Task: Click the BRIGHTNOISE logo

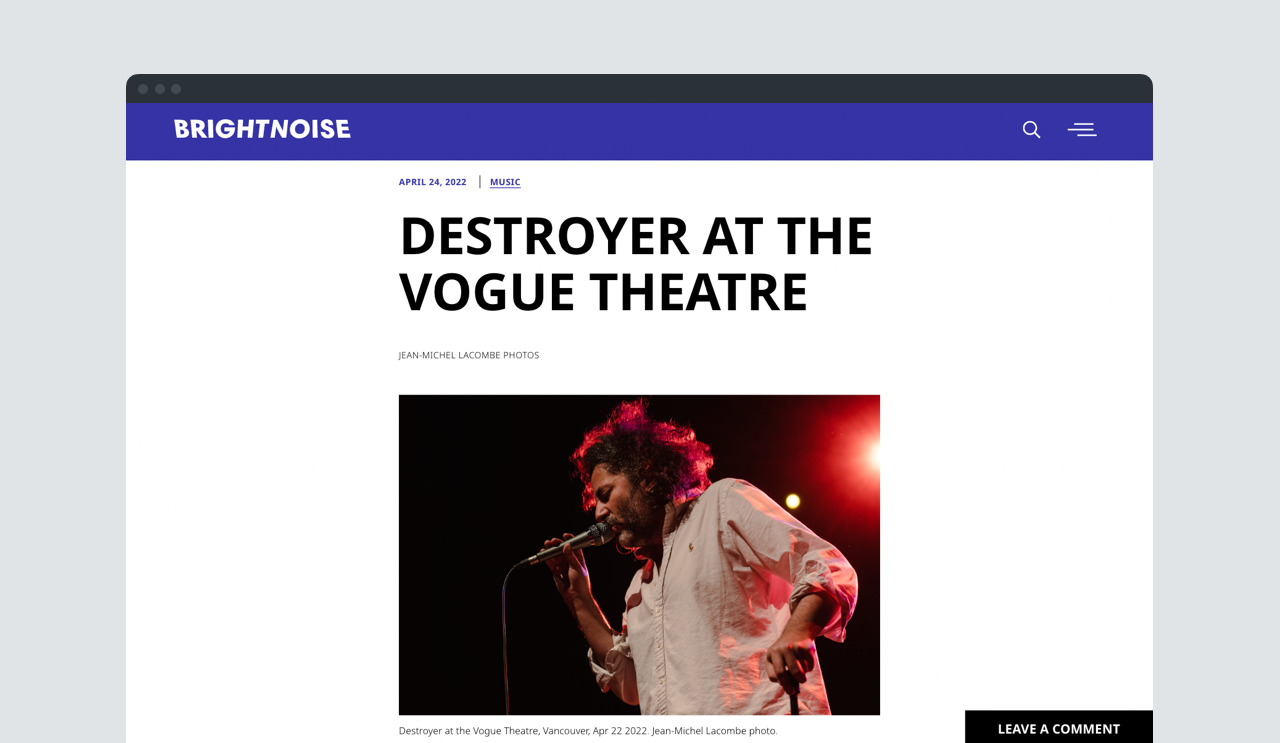Action: coord(262,129)
